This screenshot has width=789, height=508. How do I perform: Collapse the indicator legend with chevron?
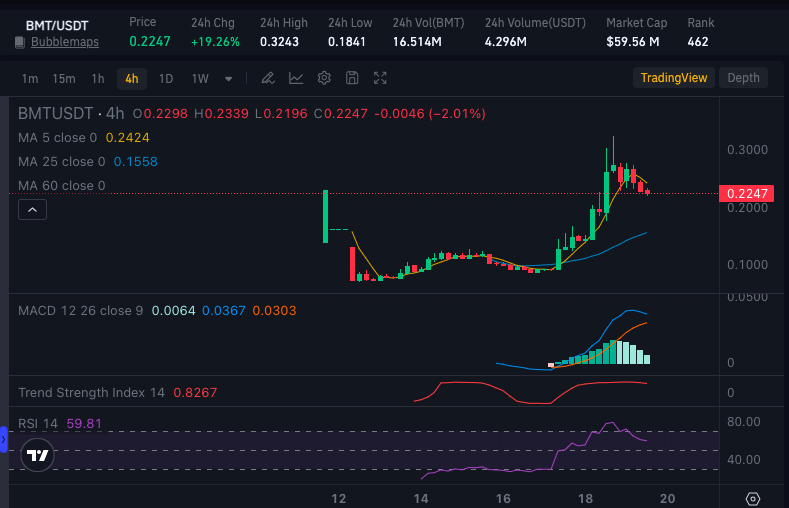[32, 210]
